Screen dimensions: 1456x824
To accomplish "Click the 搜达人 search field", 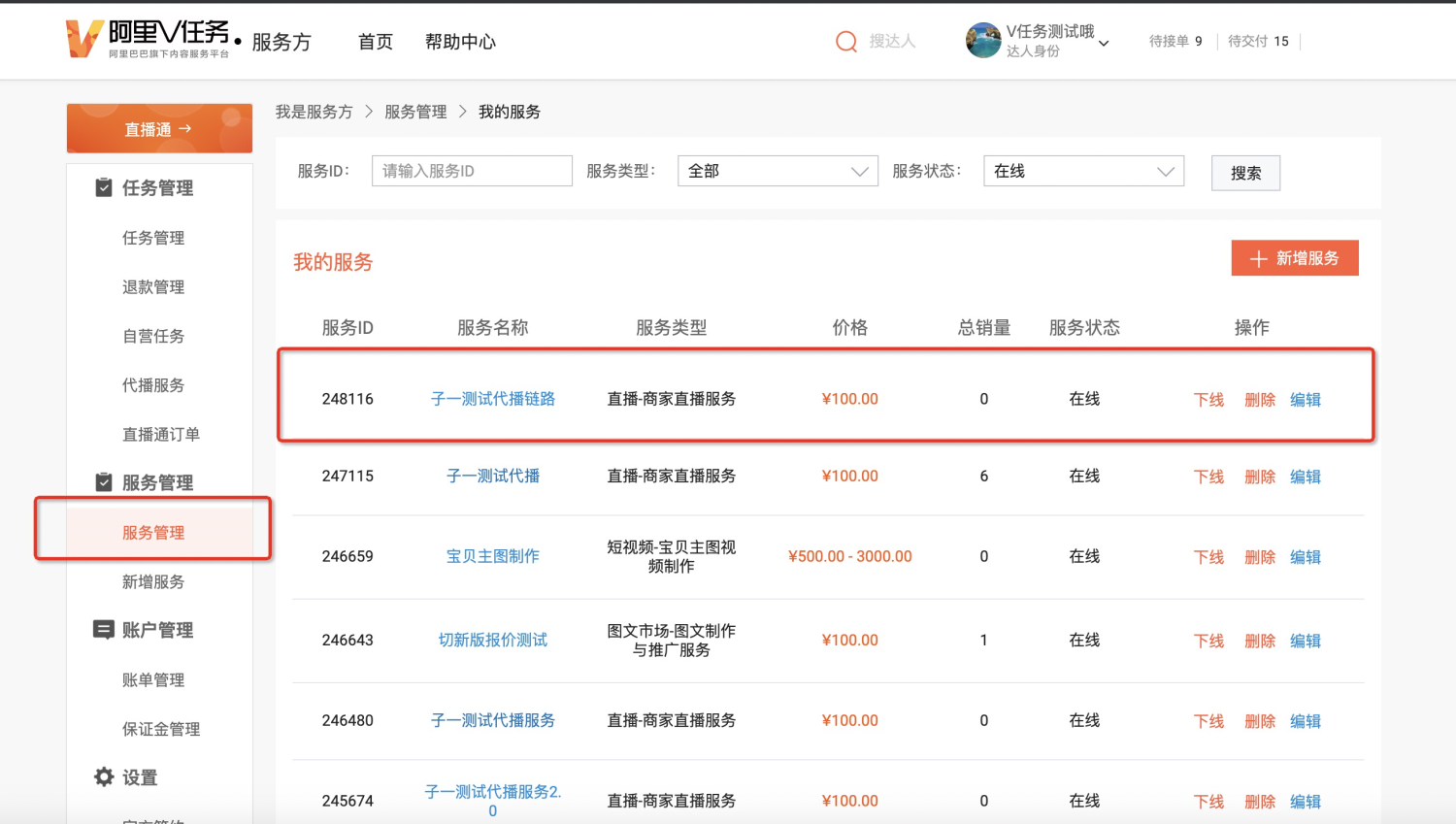I will pyautogui.click(x=892, y=41).
